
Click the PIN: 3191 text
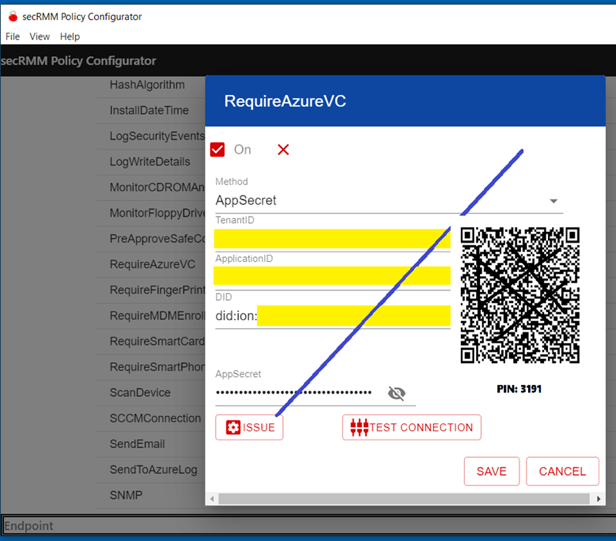(x=519, y=389)
